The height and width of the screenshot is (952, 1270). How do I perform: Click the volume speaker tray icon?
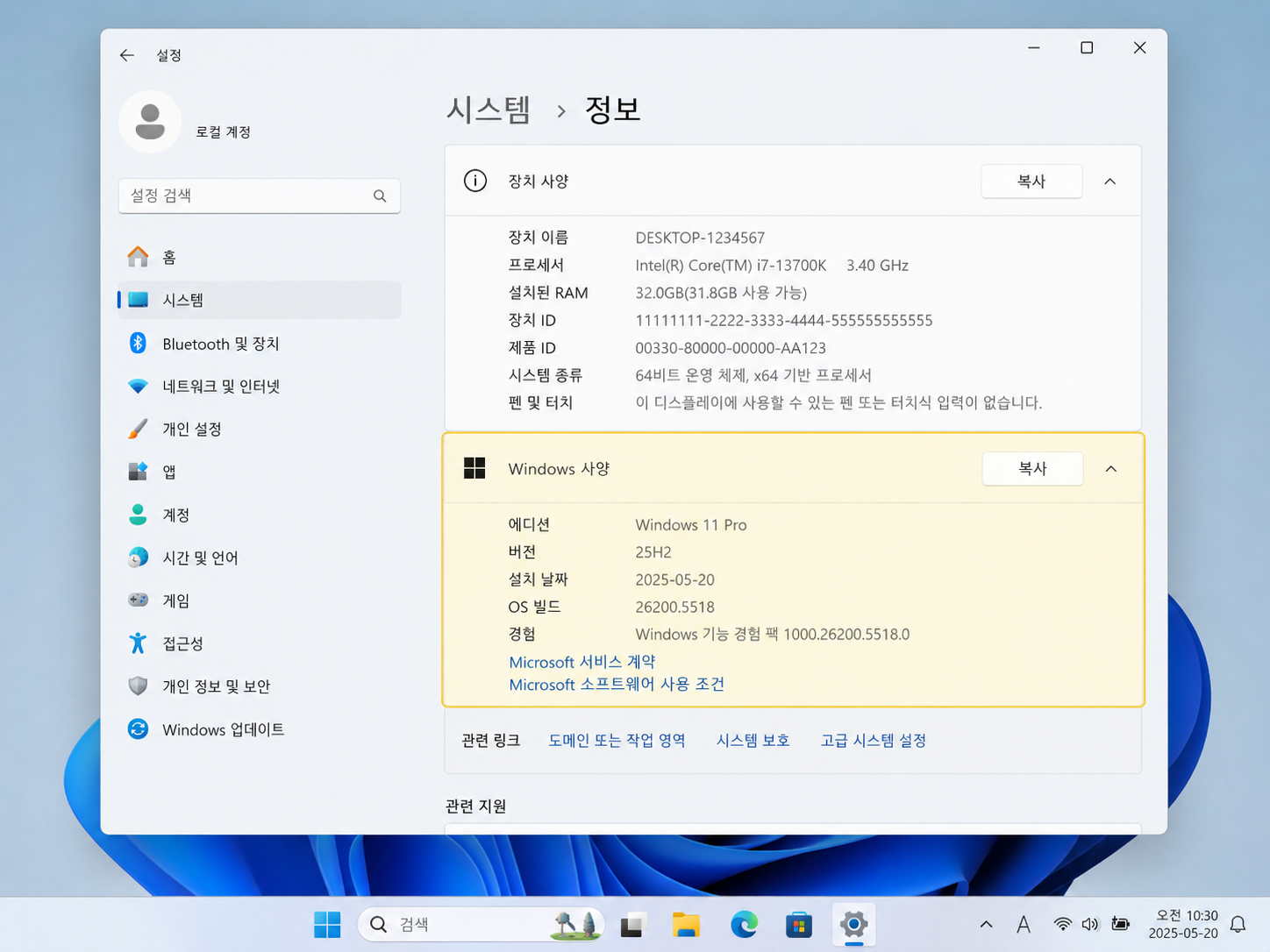(x=1090, y=924)
